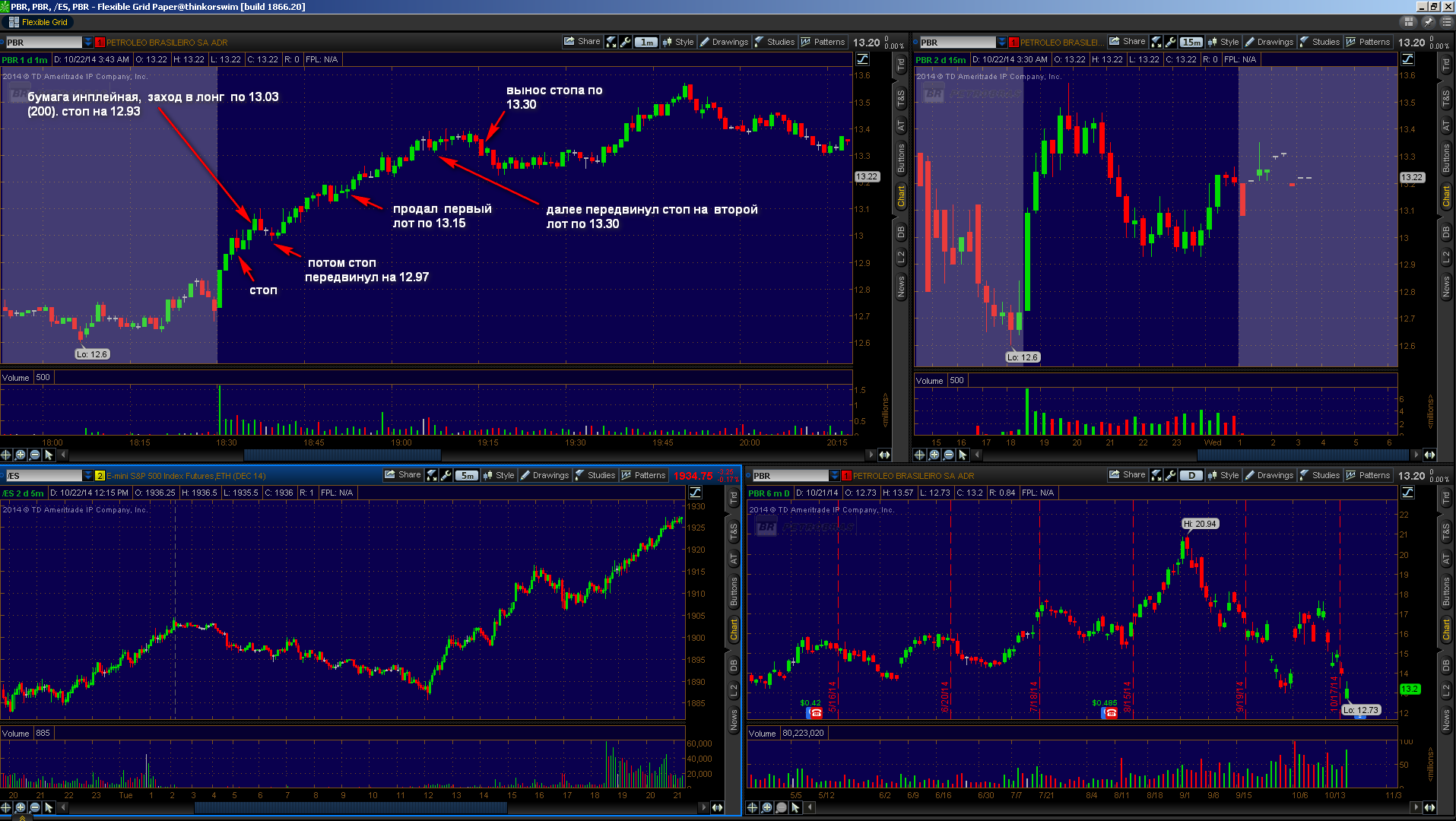Open Patterns on PBR 15m chart
The height and width of the screenshot is (821, 1456).
point(1368,42)
